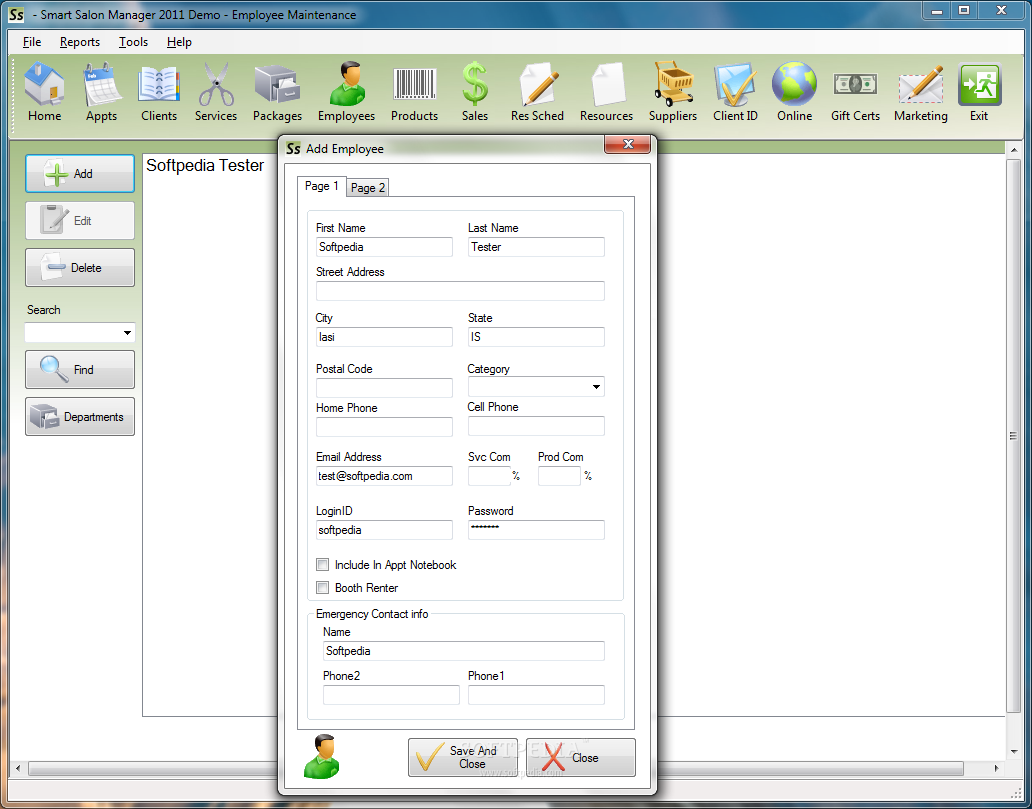This screenshot has width=1032, height=809.
Task: Click the Emergency Contact Name field
Action: coord(464,651)
